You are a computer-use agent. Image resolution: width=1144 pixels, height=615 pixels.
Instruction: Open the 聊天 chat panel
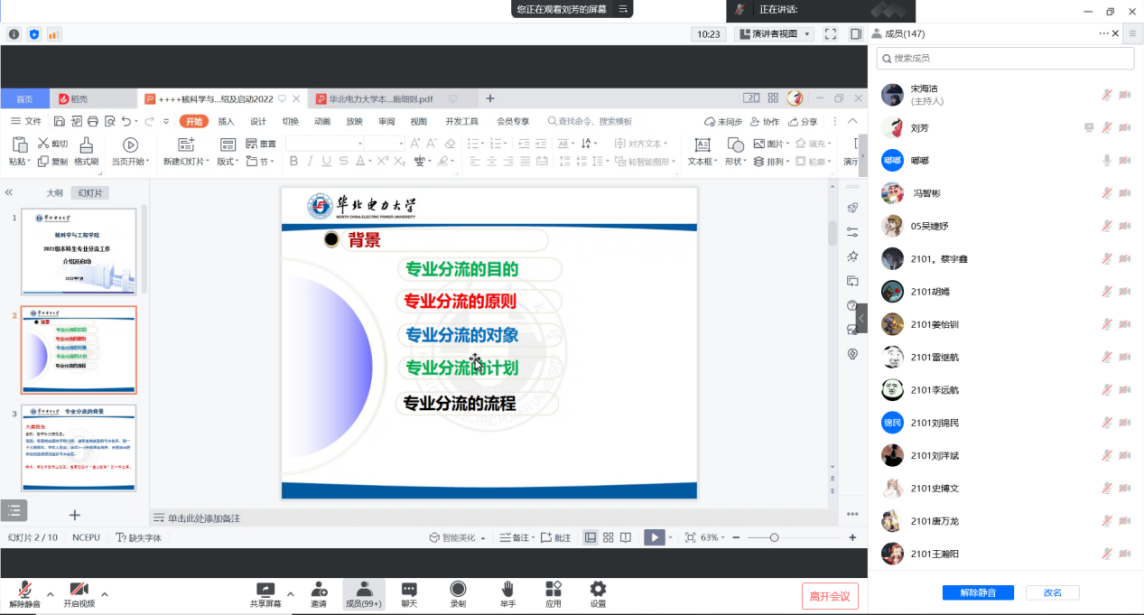(409, 590)
